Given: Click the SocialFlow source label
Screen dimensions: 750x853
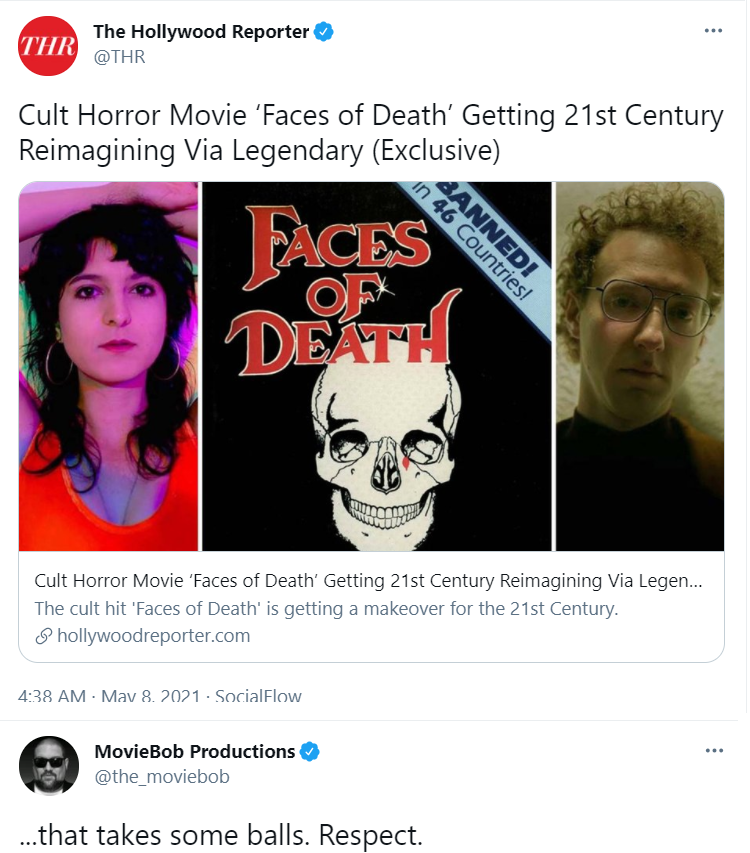Looking at the screenshot, I should pos(258,695).
